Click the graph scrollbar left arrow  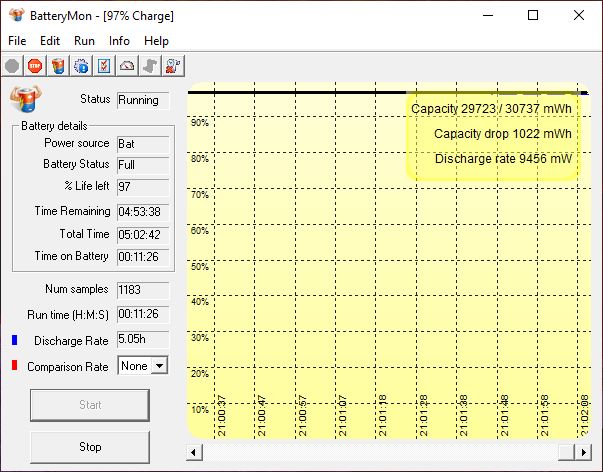click(x=194, y=452)
